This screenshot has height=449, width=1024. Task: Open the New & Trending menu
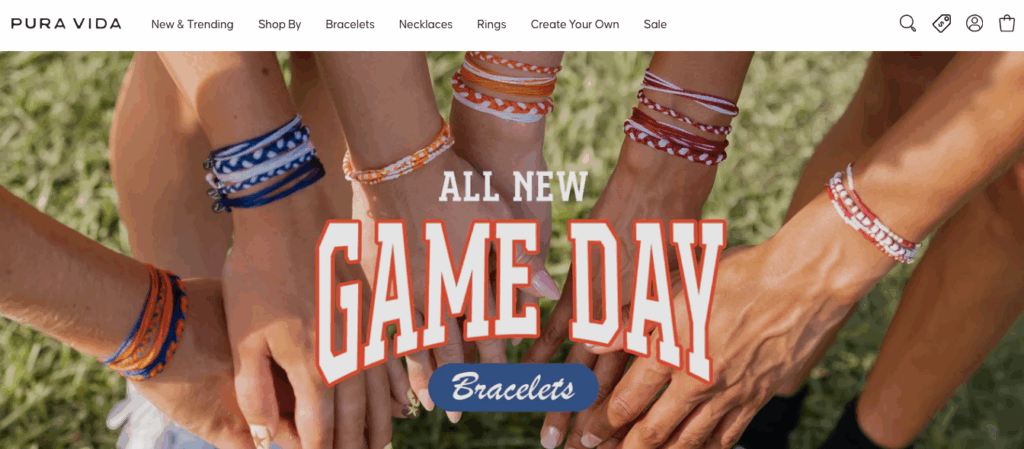(192, 24)
